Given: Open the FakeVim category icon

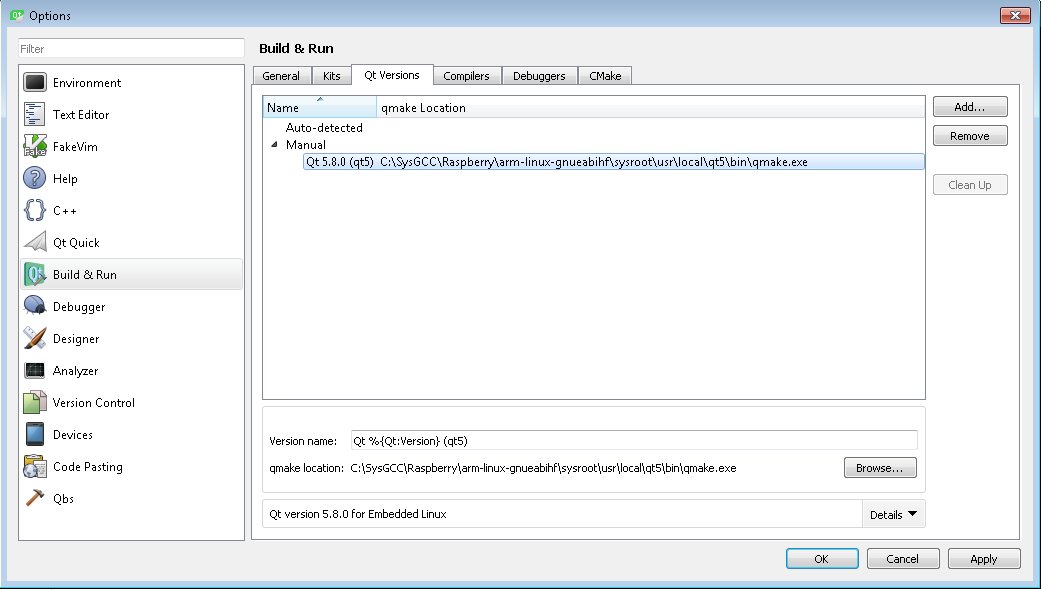Looking at the screenshot, I should (x=35, y=146).
